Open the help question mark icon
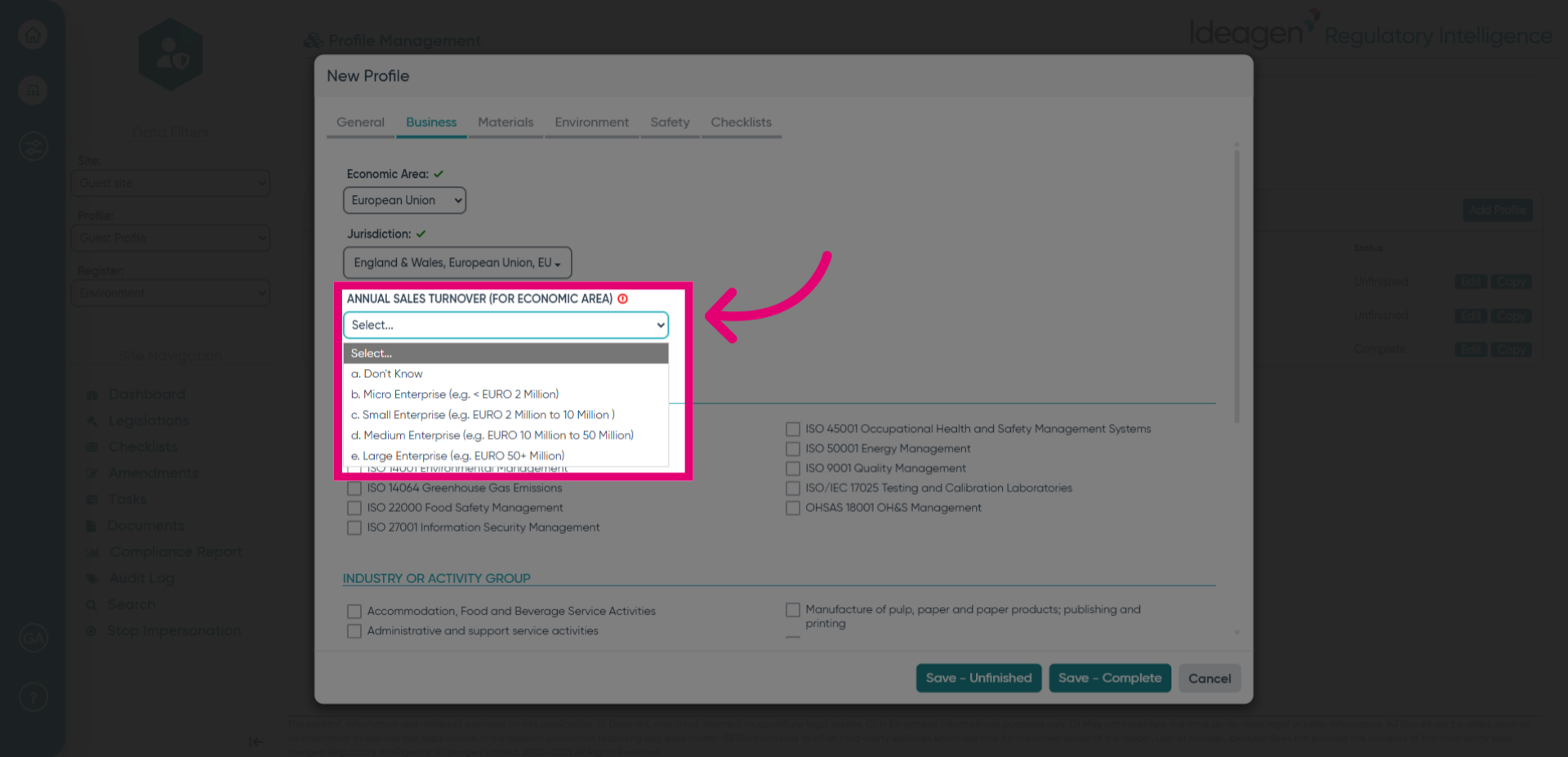Screen dimensions: 1568x757 point(33,697)
